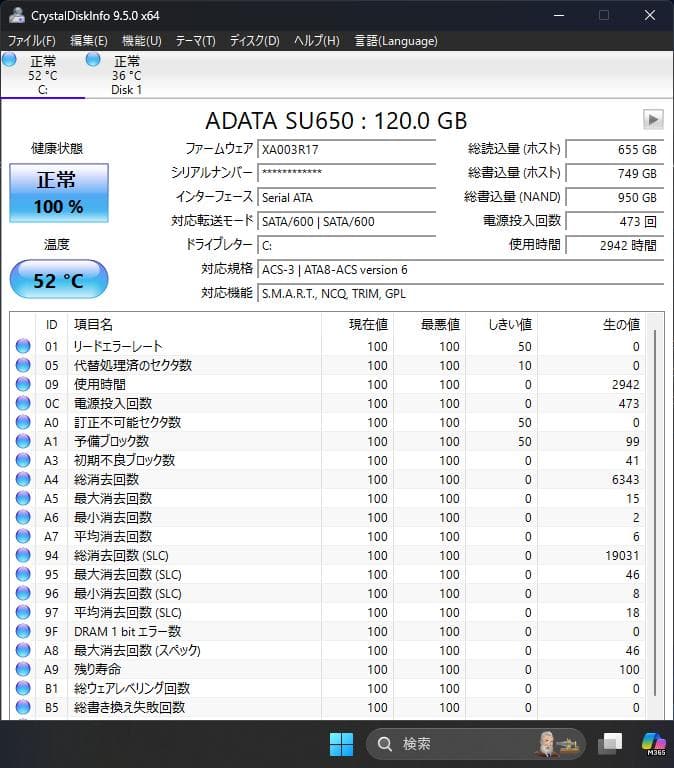The image size is (674, 768).
Task: Click the status orb for 05 代替処理済のセクタ数
Action: pyautogui.click(x=23, y=365)
